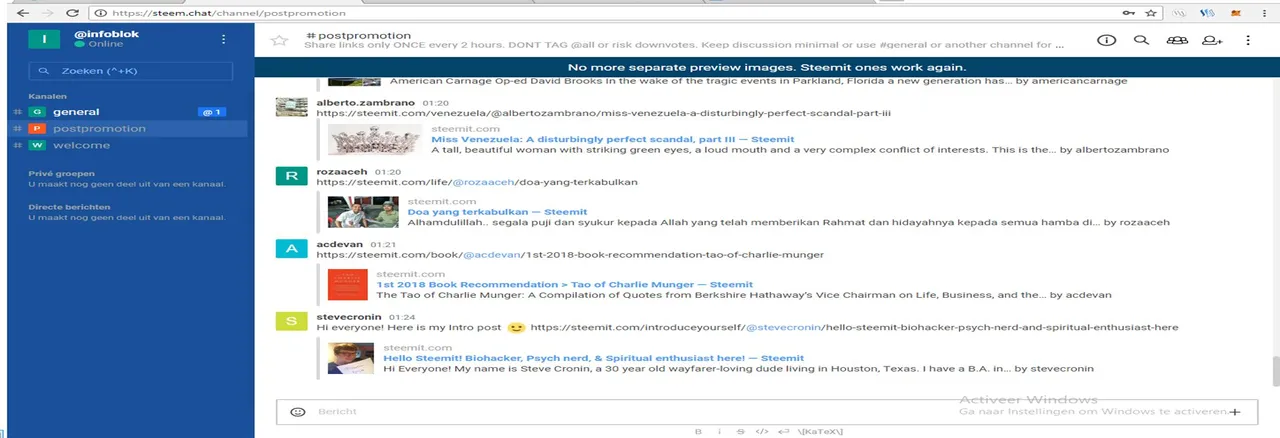The width and height of the screenshot is (1280, 438).
Task: Show the channel members list icon
Action: click(1177, 40)
